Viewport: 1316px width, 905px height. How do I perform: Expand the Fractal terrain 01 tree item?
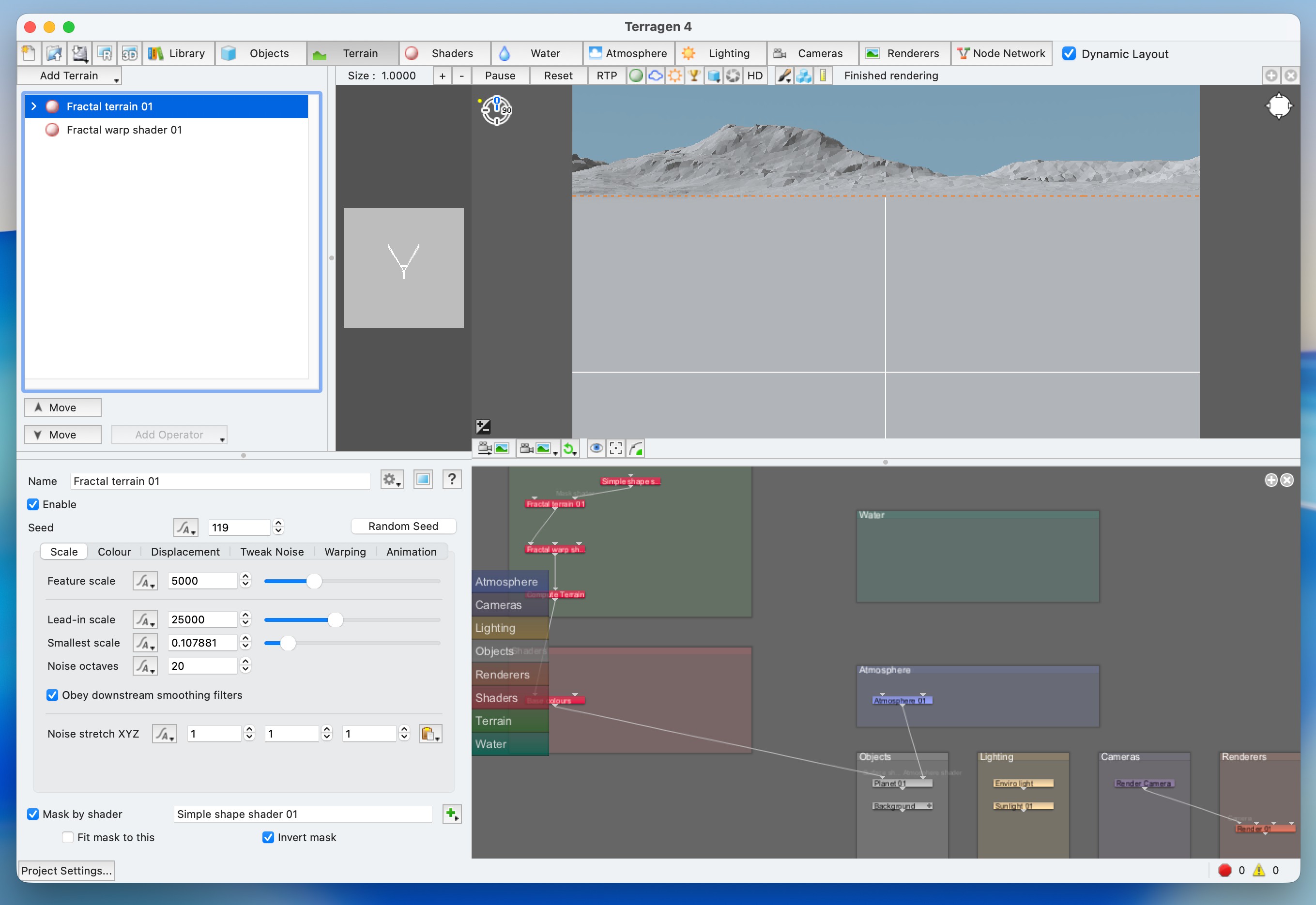click(x=34, y=106)
